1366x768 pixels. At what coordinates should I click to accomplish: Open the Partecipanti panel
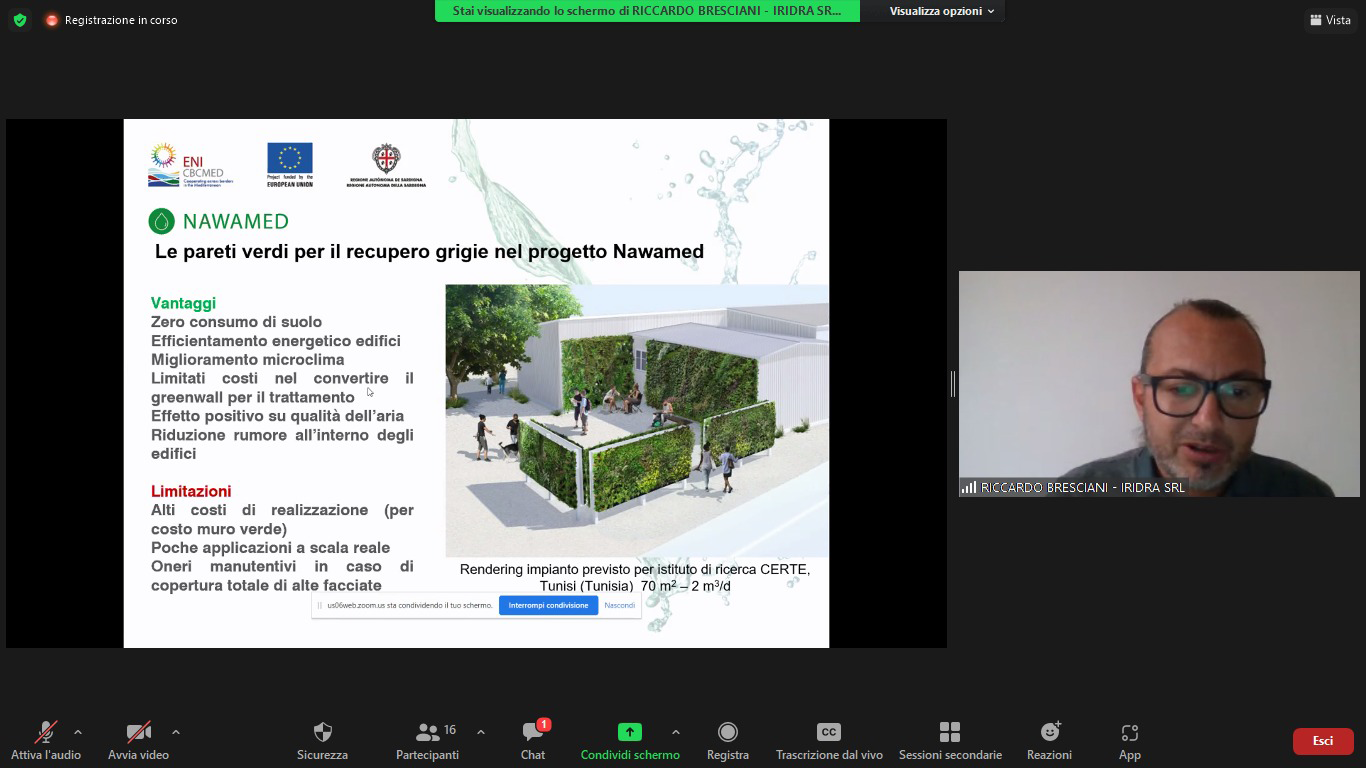pyautogui.click(x=427, y=741)
